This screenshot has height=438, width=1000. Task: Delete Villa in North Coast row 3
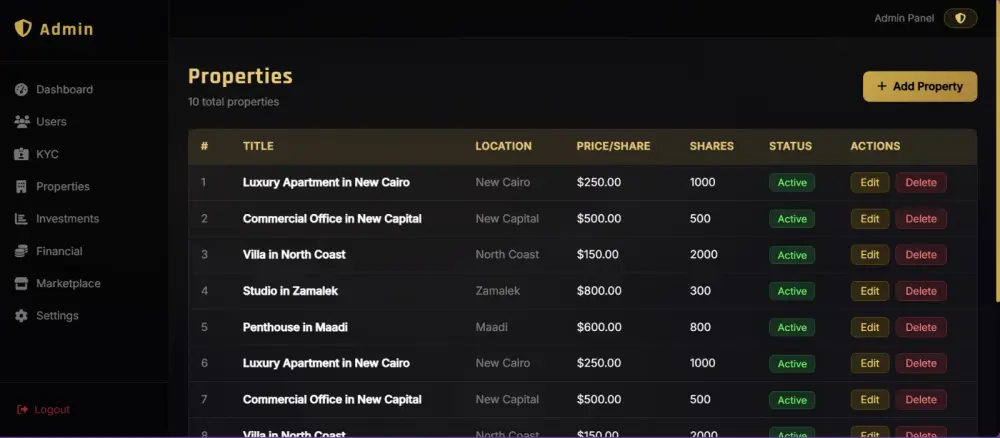921,255
